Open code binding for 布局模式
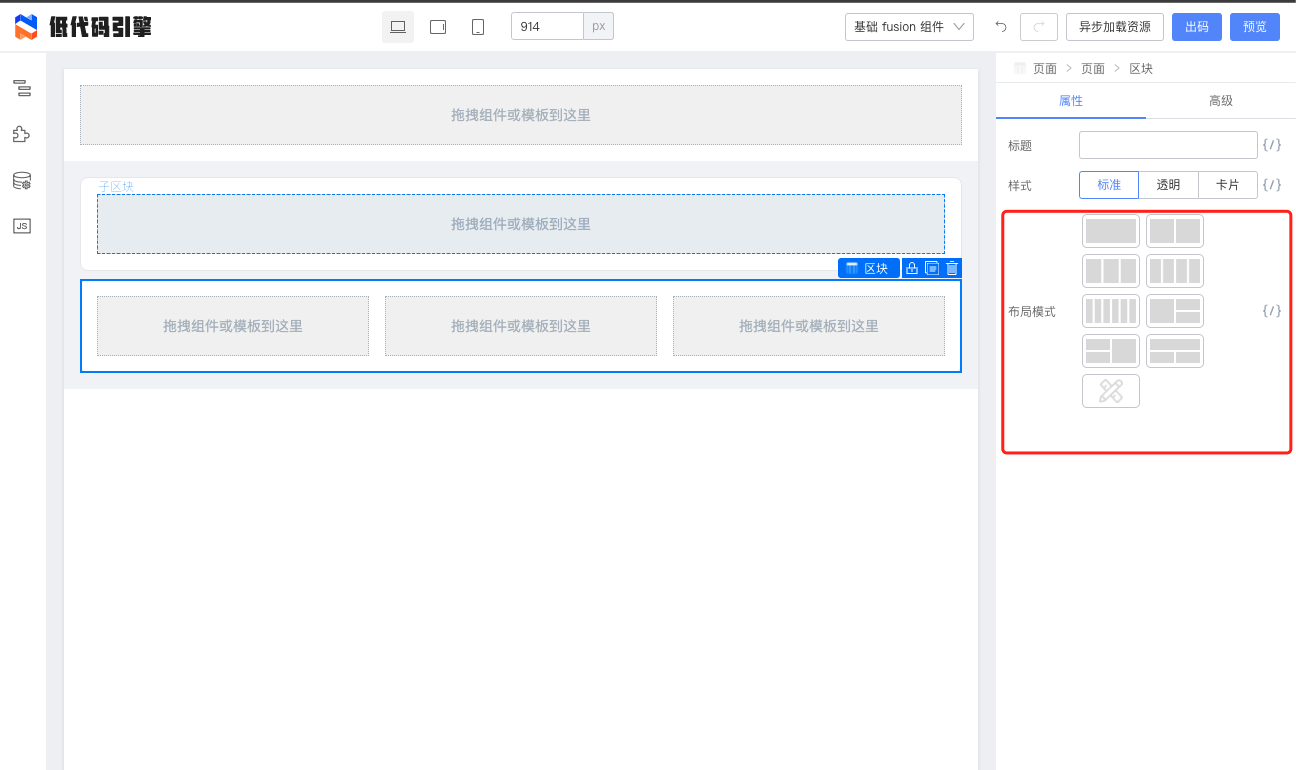The height and width of the screenshot is (770, 1296). pos(1271,311)
